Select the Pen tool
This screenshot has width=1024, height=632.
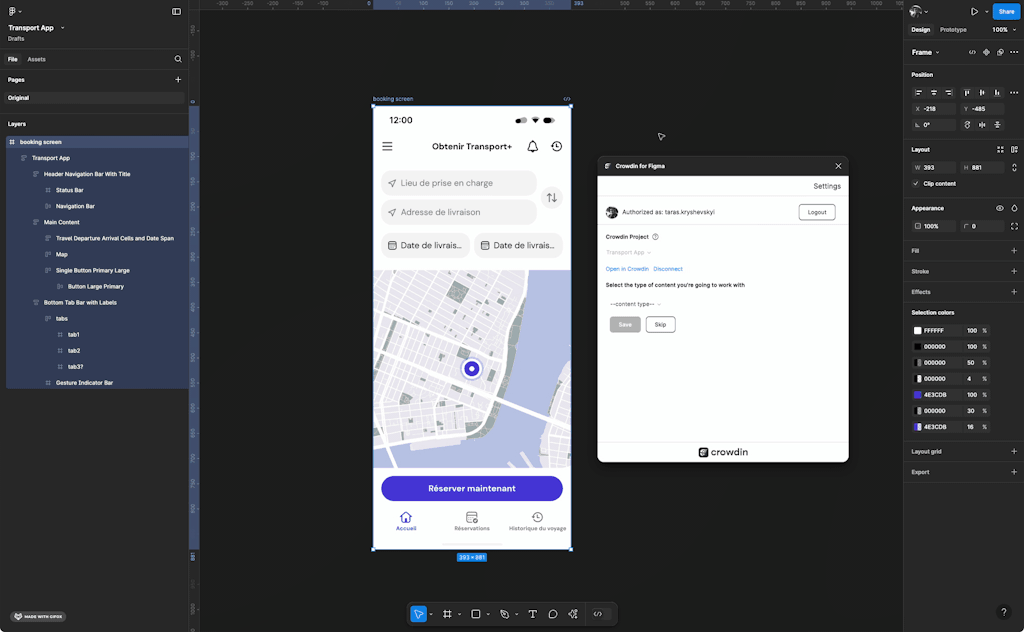pyautogui.click(x=503, y=613)
